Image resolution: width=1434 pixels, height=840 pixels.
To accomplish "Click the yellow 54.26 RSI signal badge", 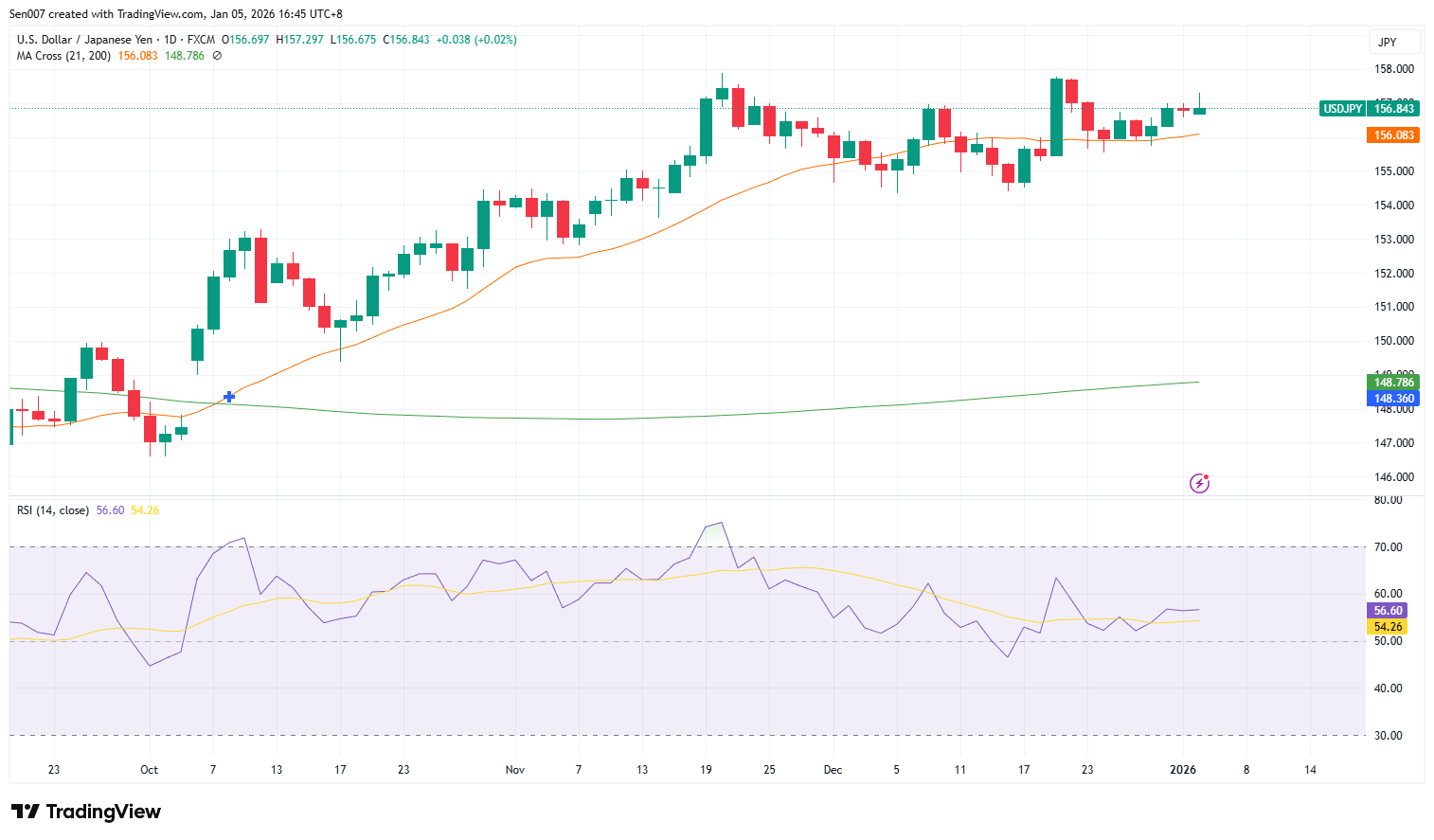I will pos(1387,626).
